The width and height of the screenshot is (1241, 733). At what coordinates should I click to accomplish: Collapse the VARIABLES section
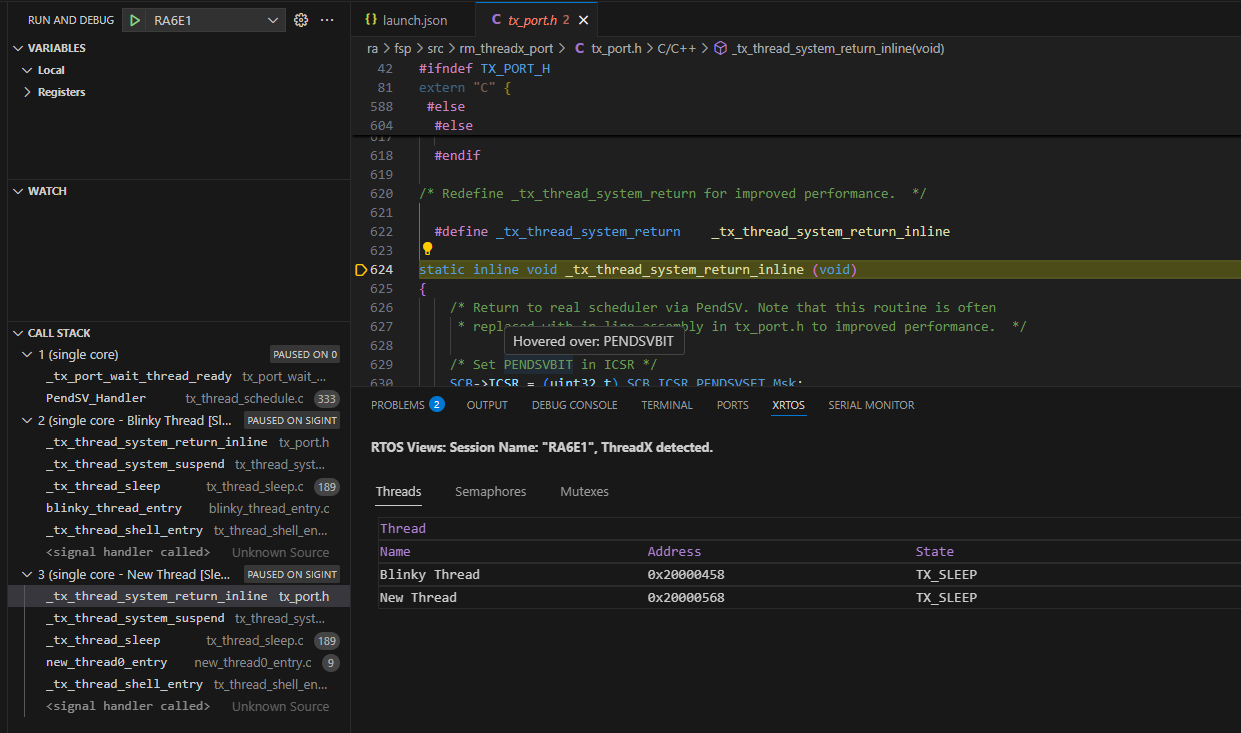[x=17, y=48]
